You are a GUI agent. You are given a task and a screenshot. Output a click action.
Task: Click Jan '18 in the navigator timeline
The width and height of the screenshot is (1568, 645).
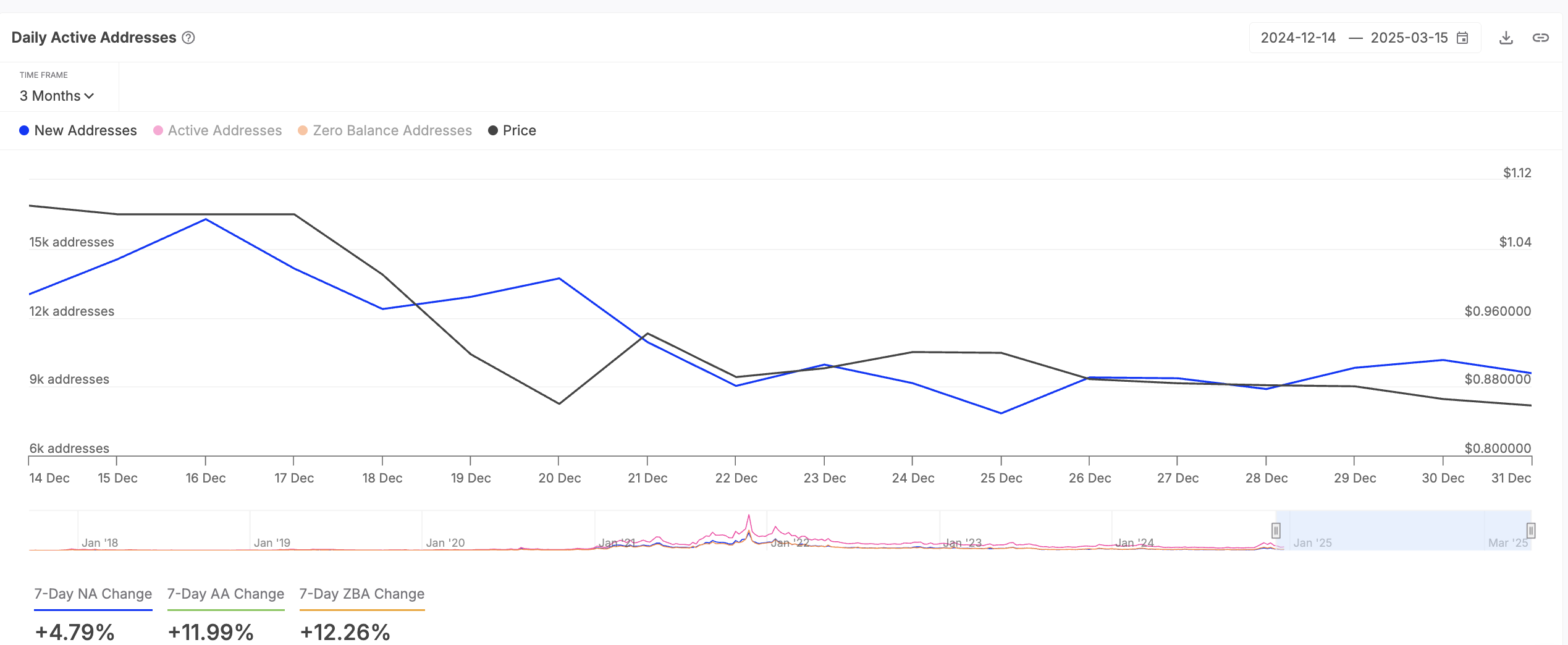point(99,542)
